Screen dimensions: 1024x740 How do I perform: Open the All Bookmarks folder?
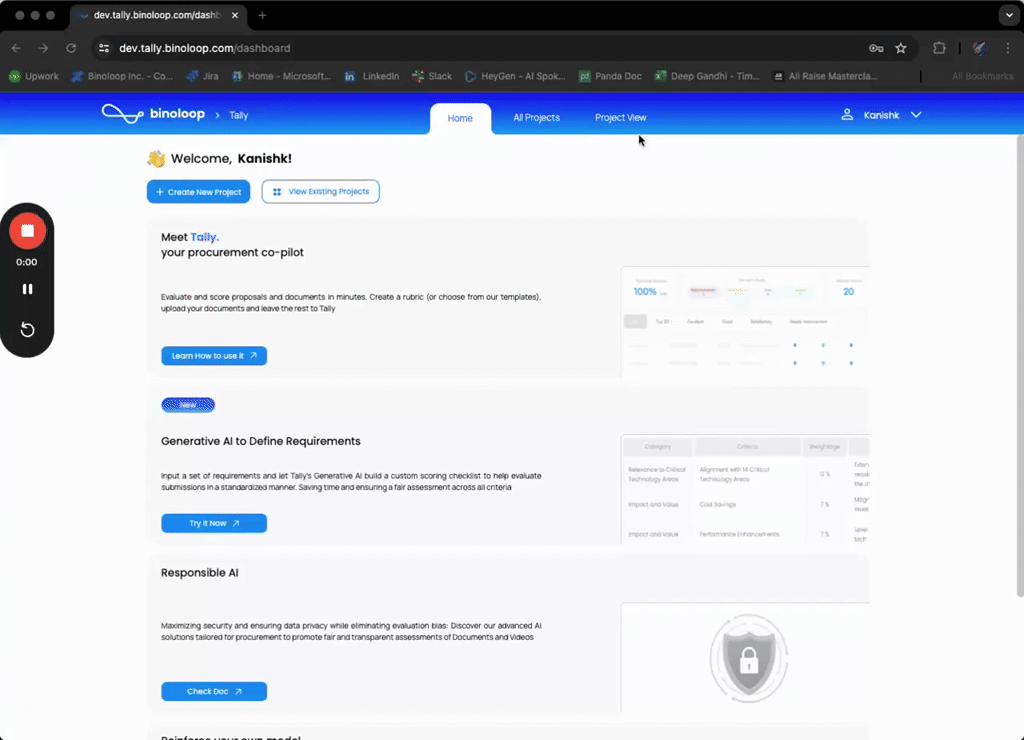[x=982, y=76]
